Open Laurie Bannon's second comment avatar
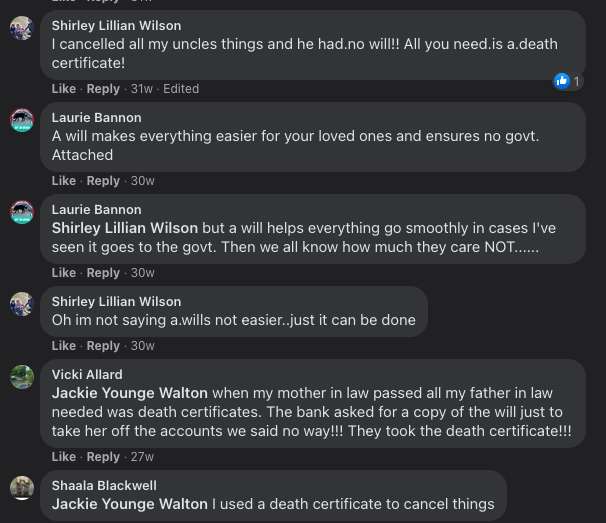Viewport: 606px width, 523px height. click(x=22, y=212)
